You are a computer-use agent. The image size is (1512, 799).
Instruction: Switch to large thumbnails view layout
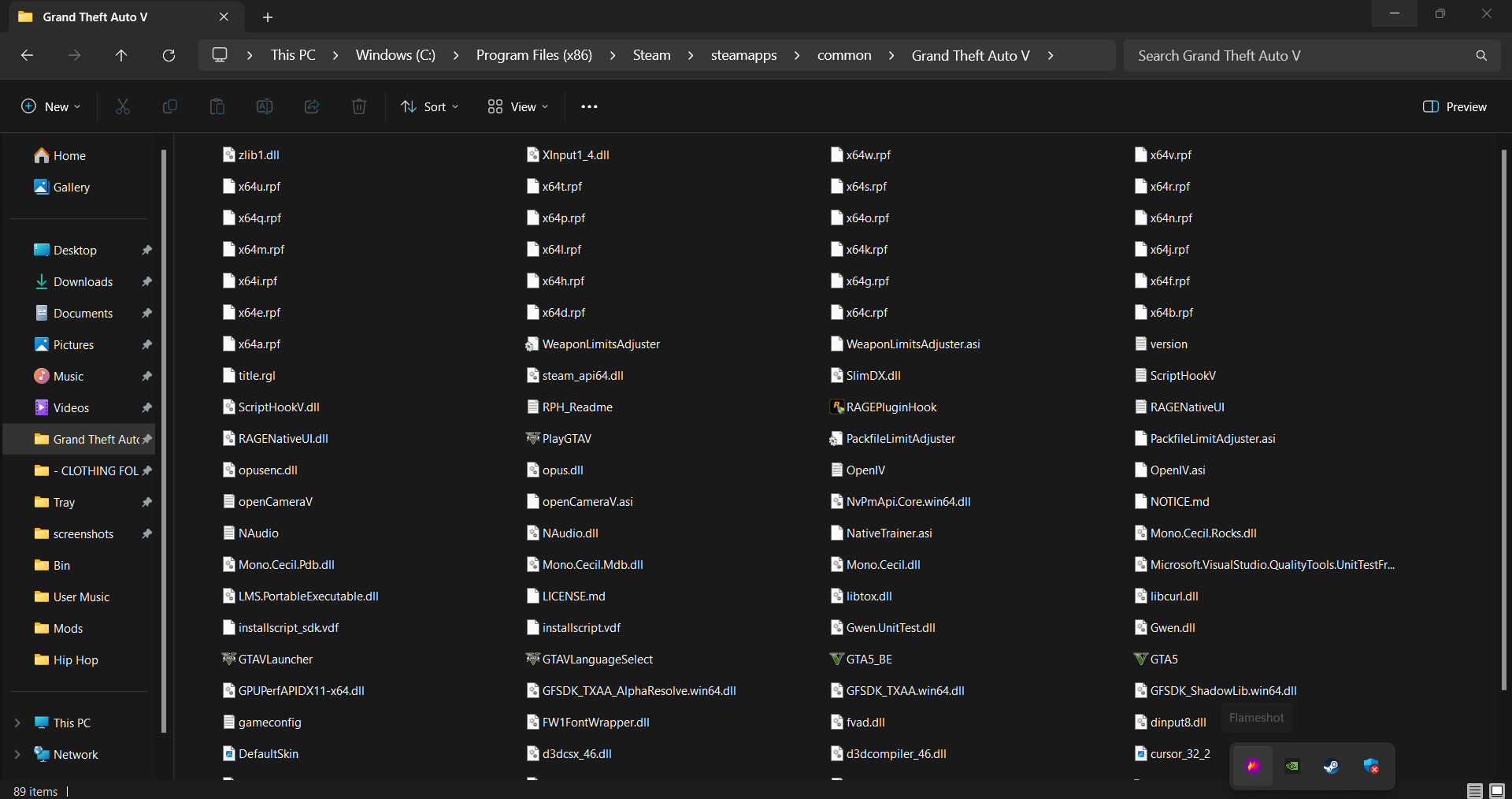point(1497,790)
